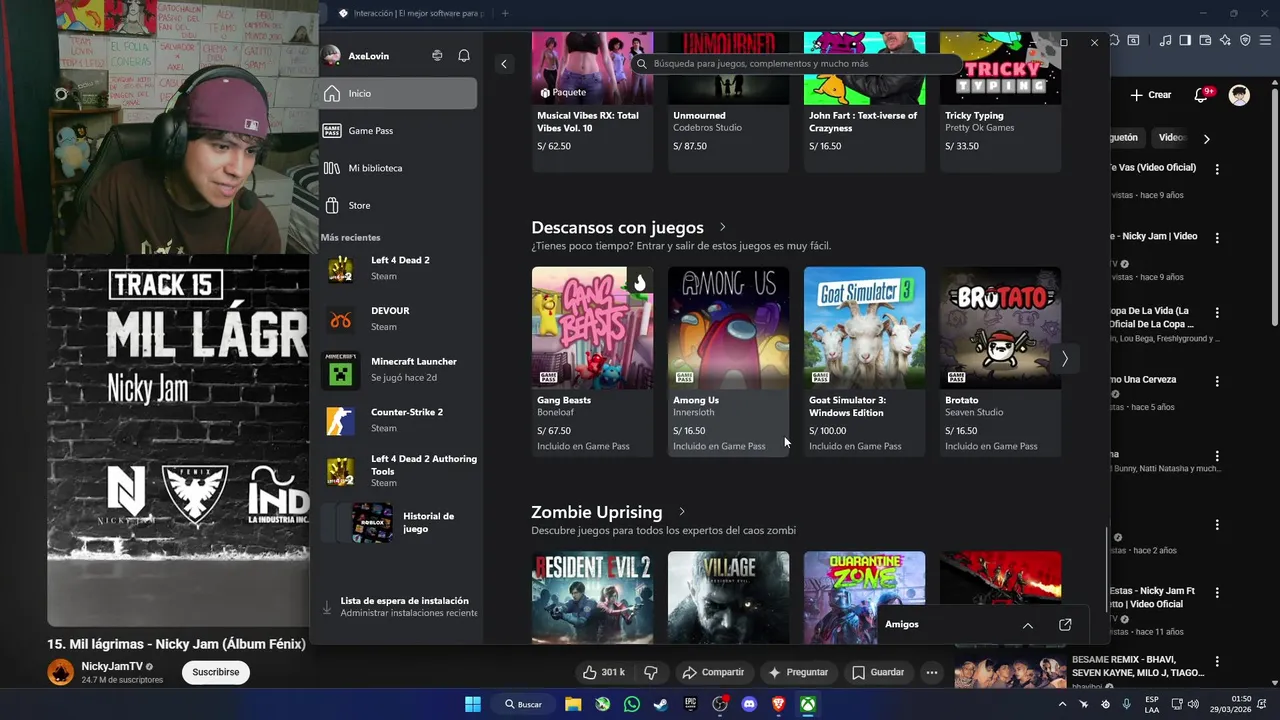This screenshot has height=720, width=1280.
Task: Open Discord from taskbar
Action: point(749,704)
